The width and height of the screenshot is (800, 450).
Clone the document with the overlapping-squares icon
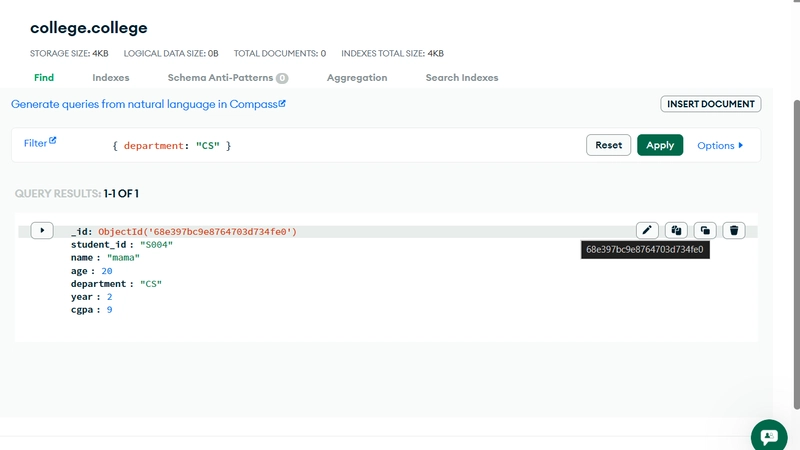(705, 230)
